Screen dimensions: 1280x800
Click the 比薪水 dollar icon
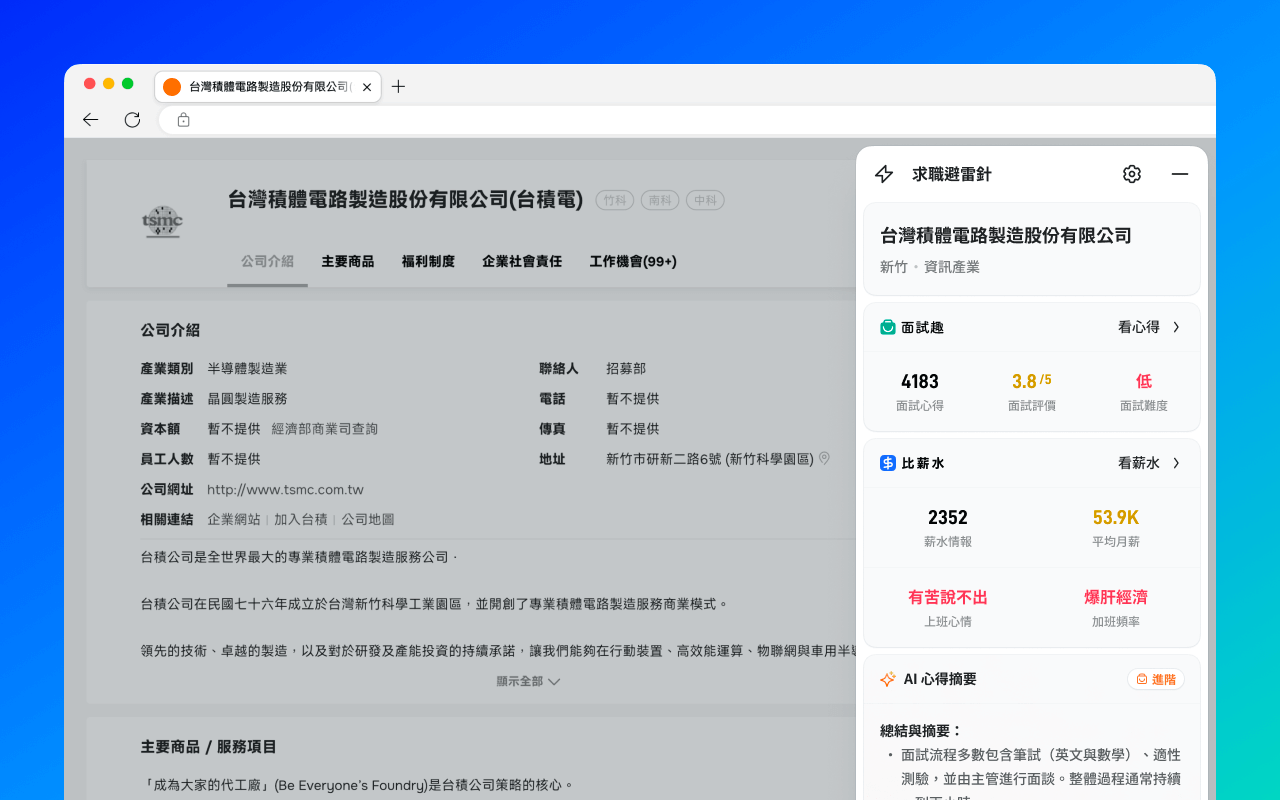pyautogui.click(x=887, y=462)
